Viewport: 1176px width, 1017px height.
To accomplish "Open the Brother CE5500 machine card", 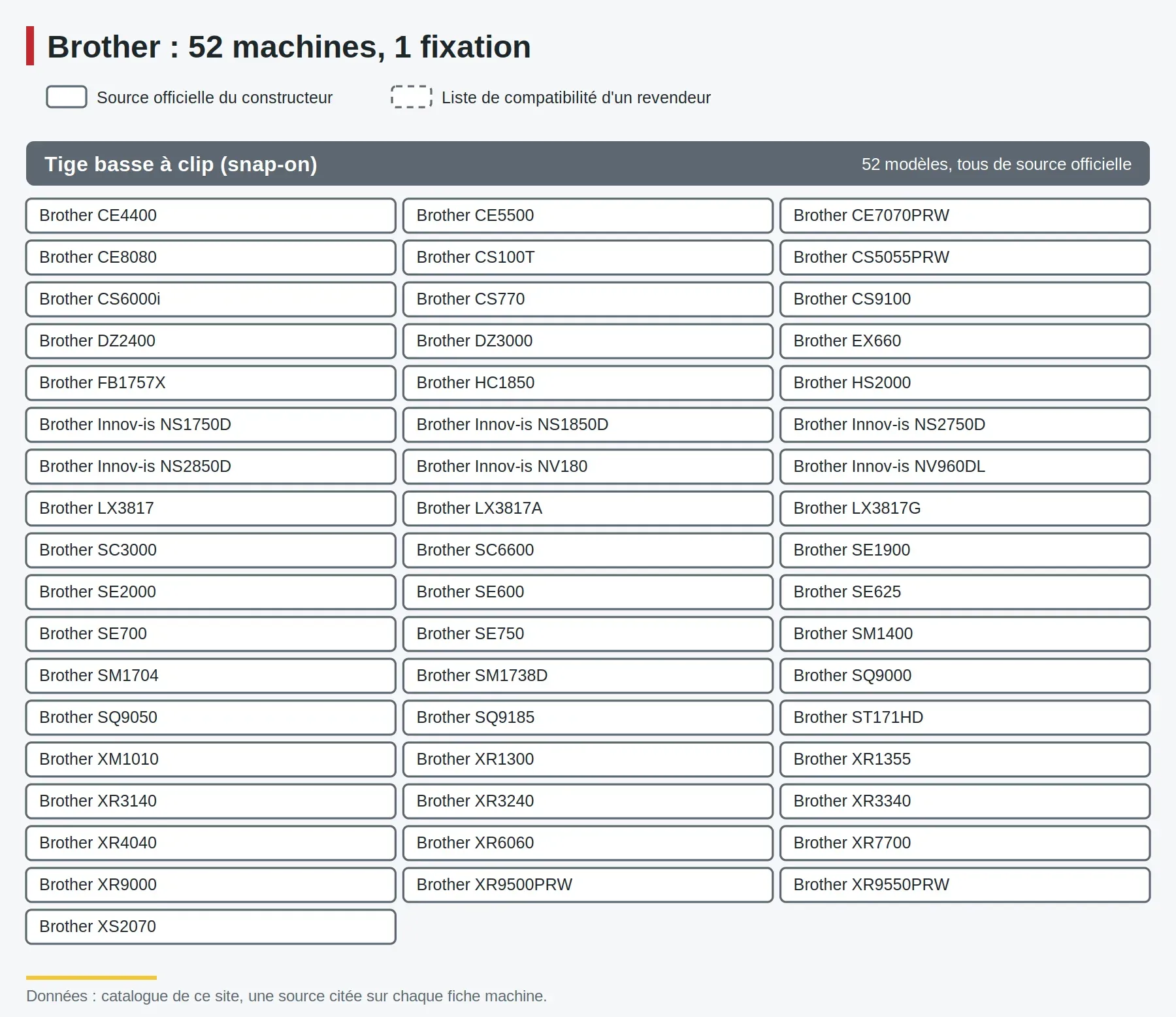I will point(587,216).
